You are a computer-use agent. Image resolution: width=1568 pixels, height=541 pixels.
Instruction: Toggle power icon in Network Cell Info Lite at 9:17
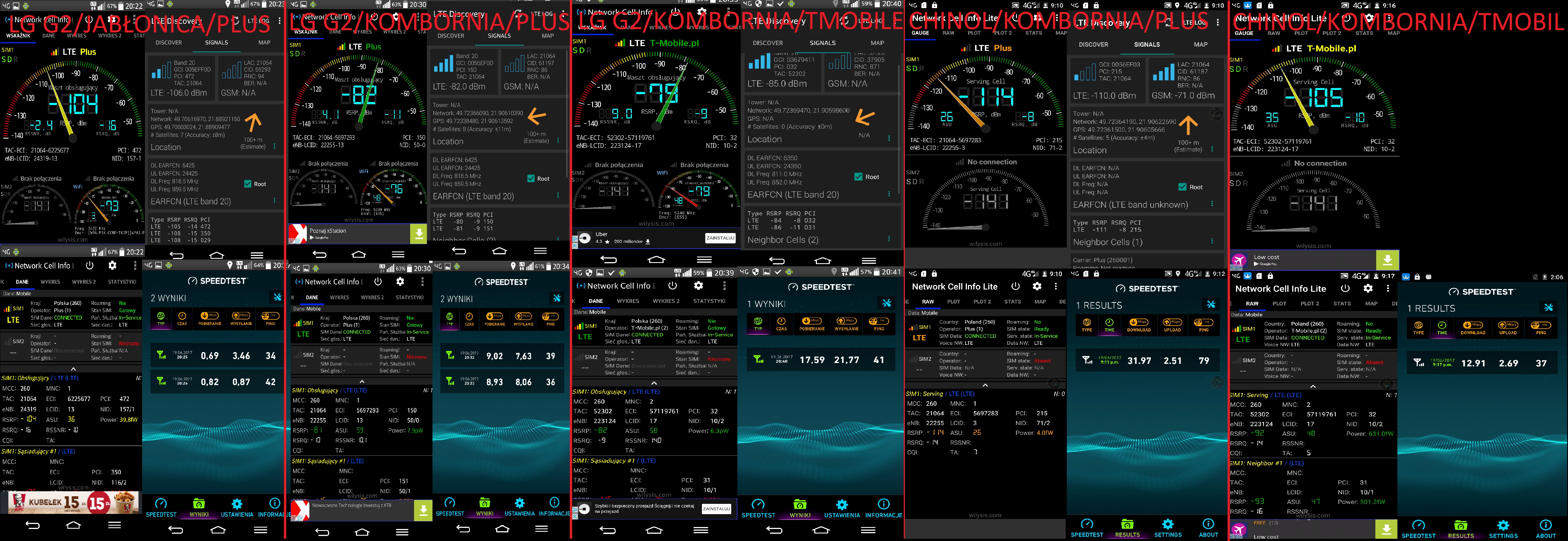[1345, 288]
